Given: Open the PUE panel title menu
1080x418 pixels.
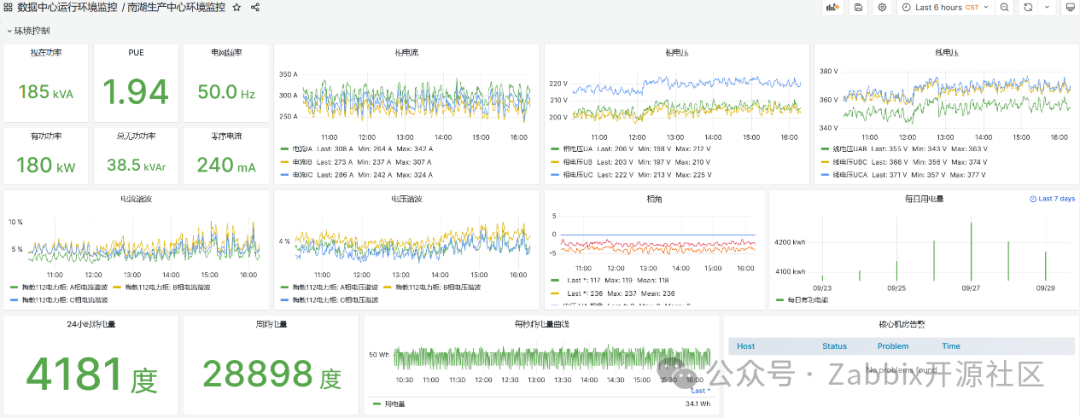Looking at the screenshot, I should click(136, 52).
